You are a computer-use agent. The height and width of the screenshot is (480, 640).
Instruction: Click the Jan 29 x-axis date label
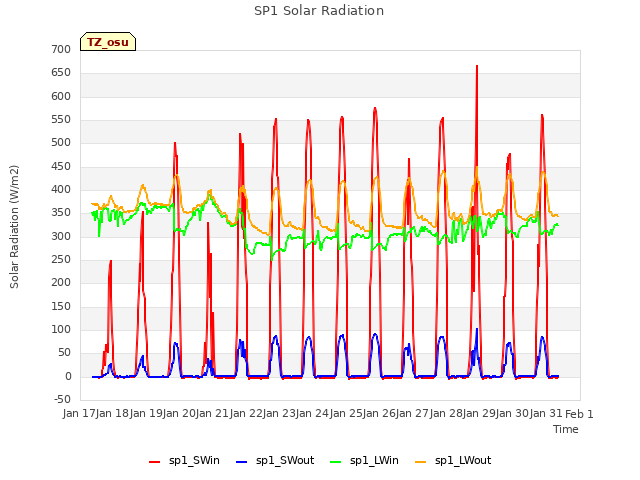pyautogui.click(x=480, y=414)
